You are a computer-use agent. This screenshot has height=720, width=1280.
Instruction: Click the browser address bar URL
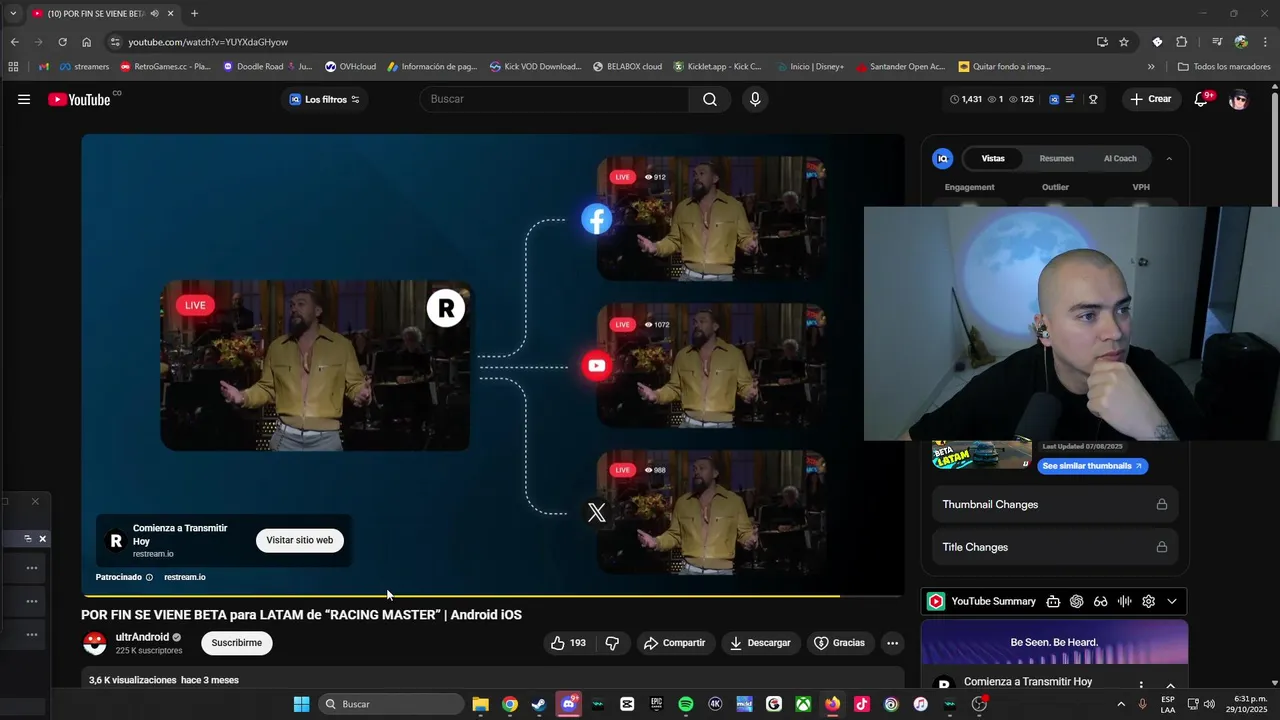click(x=208, y=42)
